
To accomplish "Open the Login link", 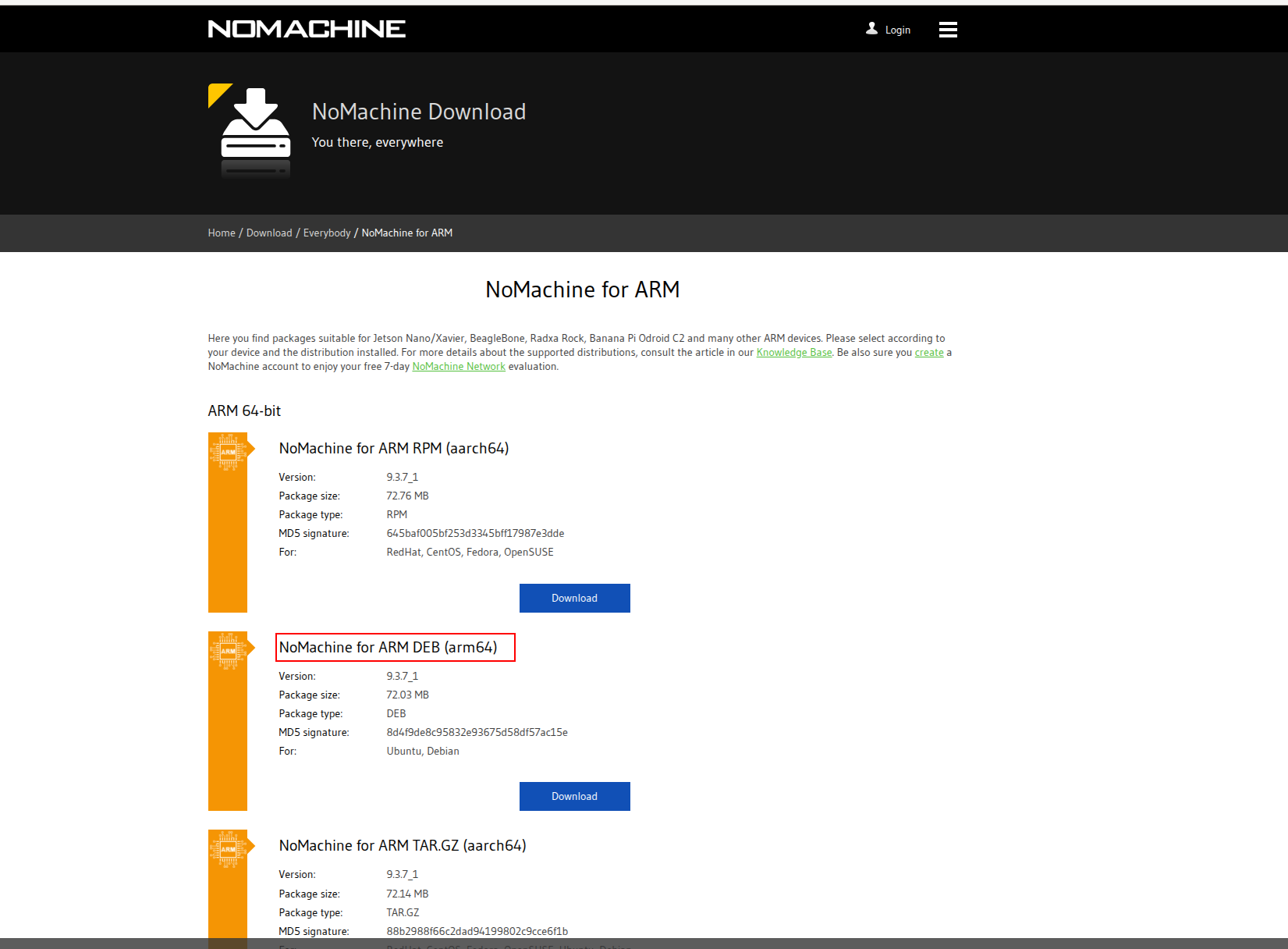I will [x=898, y=30].
